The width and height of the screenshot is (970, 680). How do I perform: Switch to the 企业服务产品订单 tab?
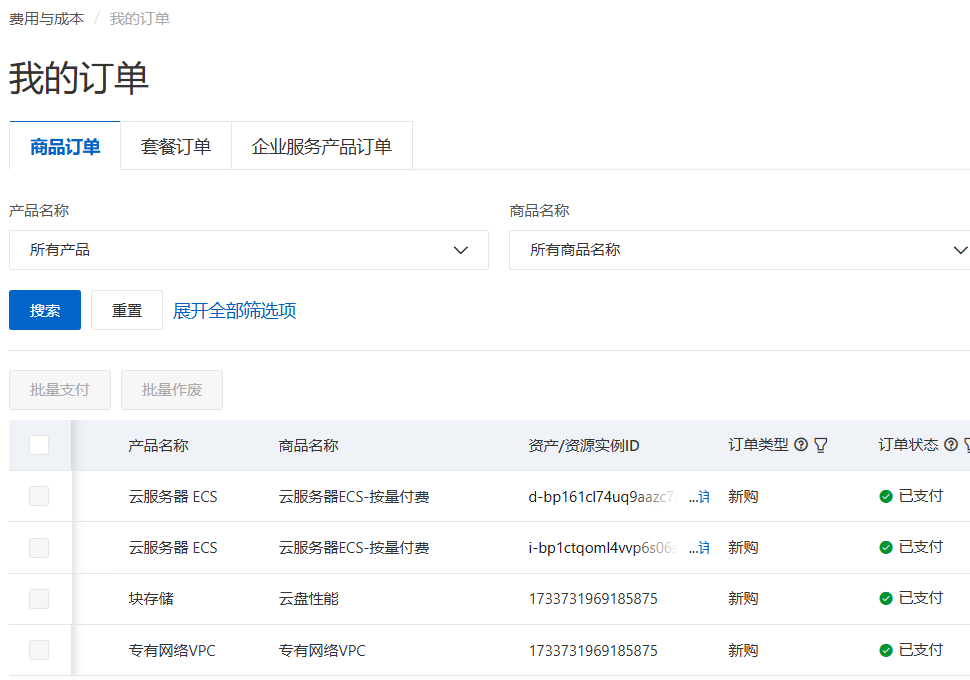(x=322, y=147)
